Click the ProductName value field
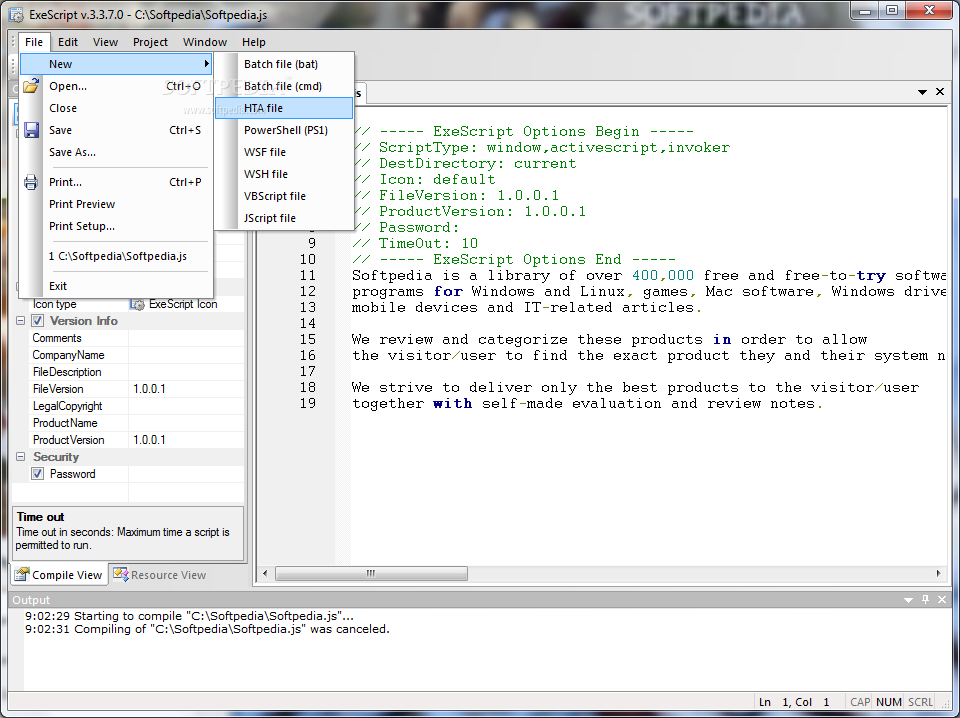 pos(186,423)
